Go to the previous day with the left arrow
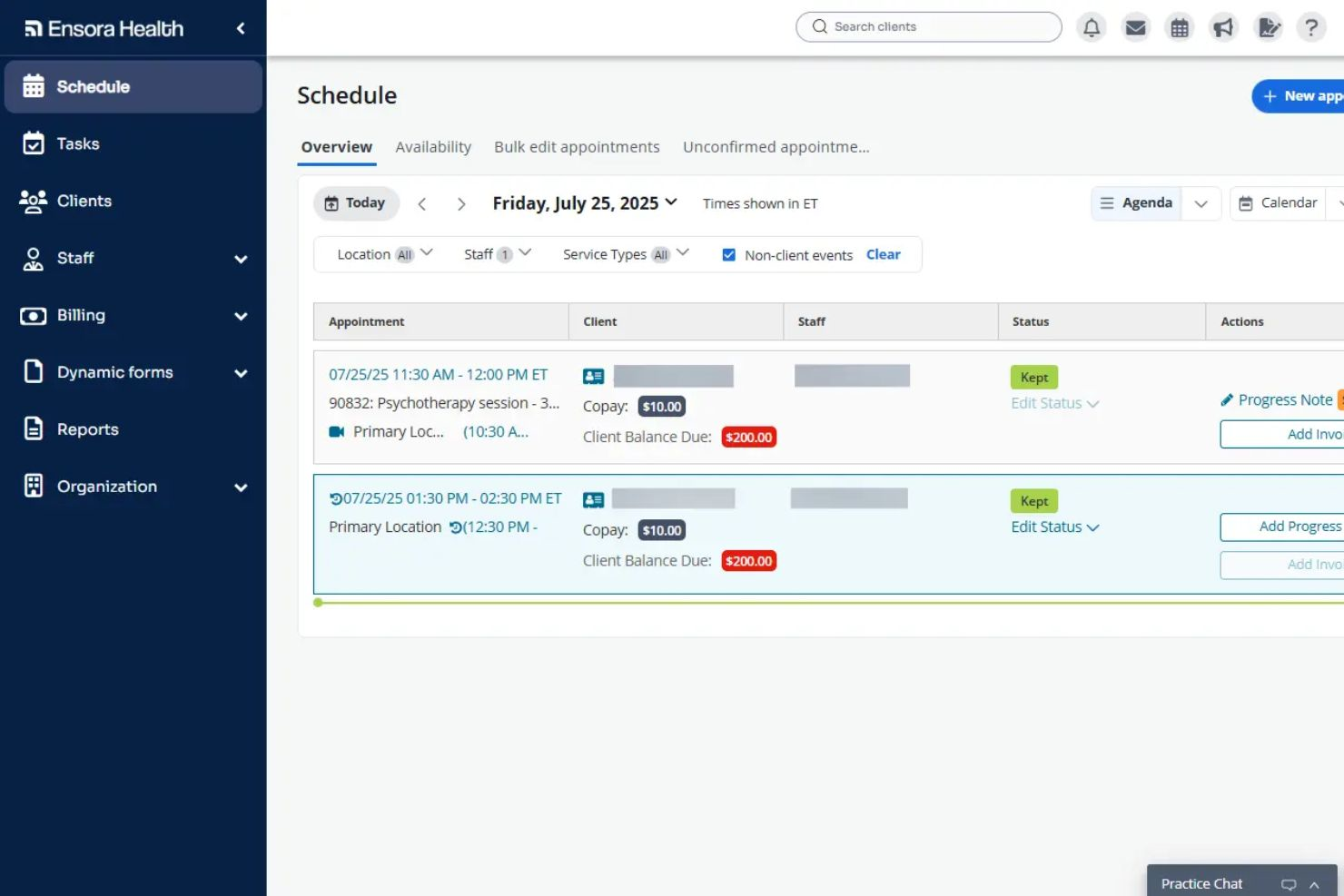The width and height of the screenshot is (1344, 896). coord(422,204)
